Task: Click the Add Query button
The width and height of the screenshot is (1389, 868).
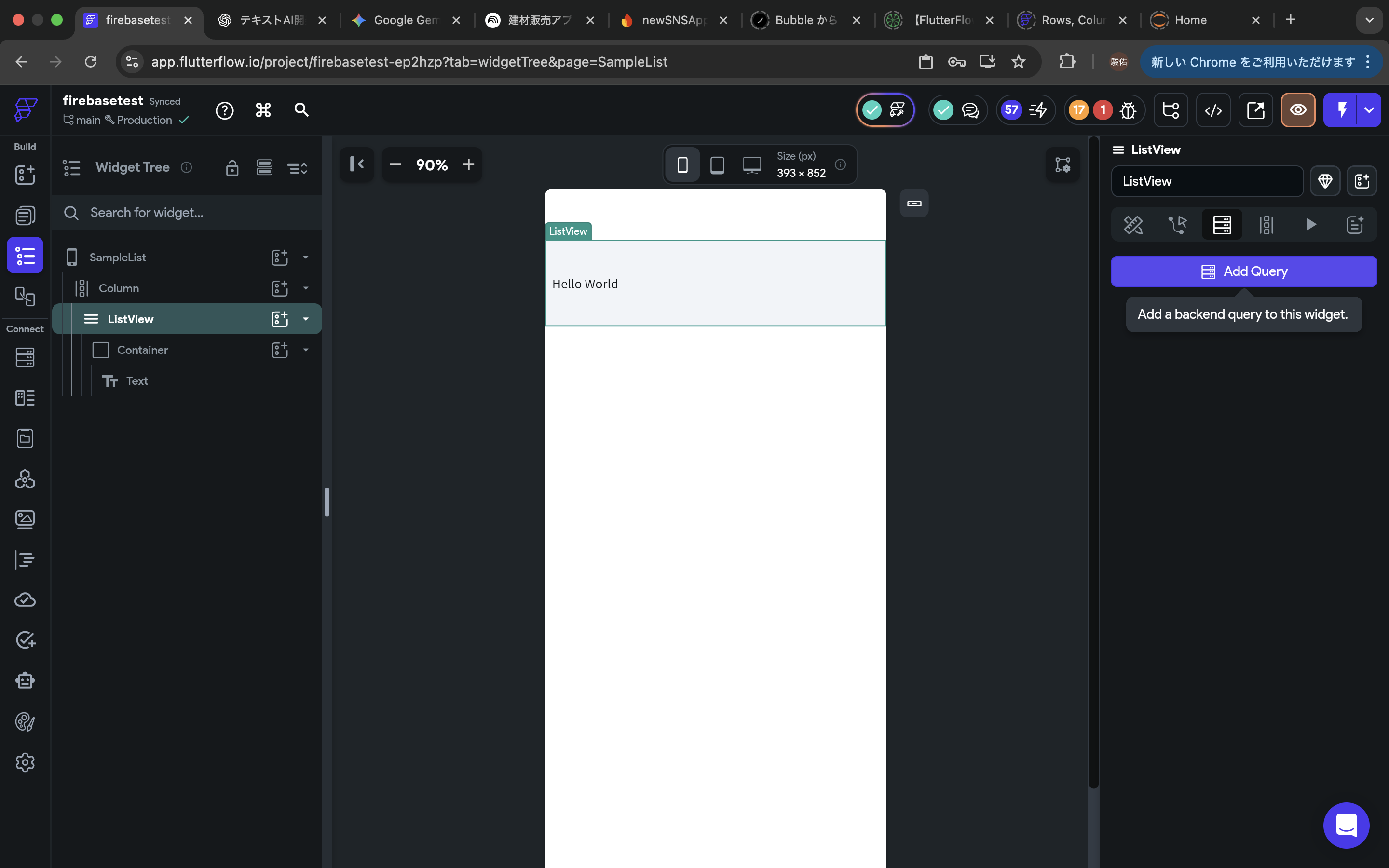Action: click(1243, 271)
